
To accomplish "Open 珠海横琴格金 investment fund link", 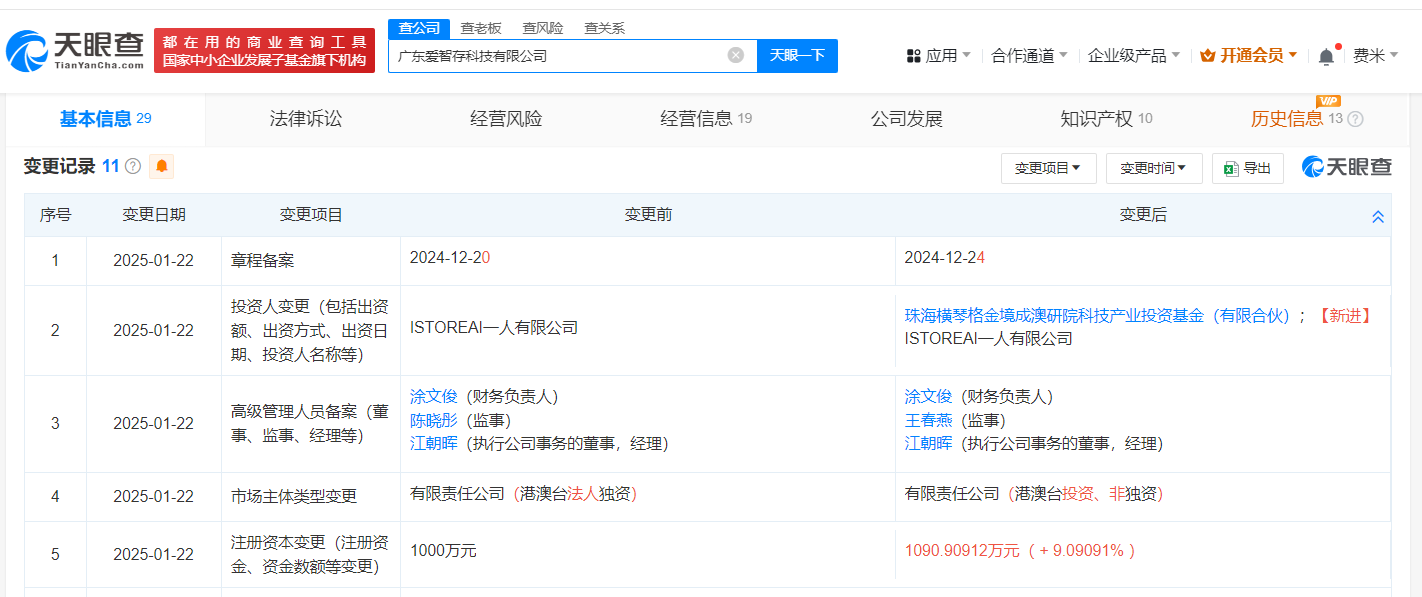I will (1100, 315).
